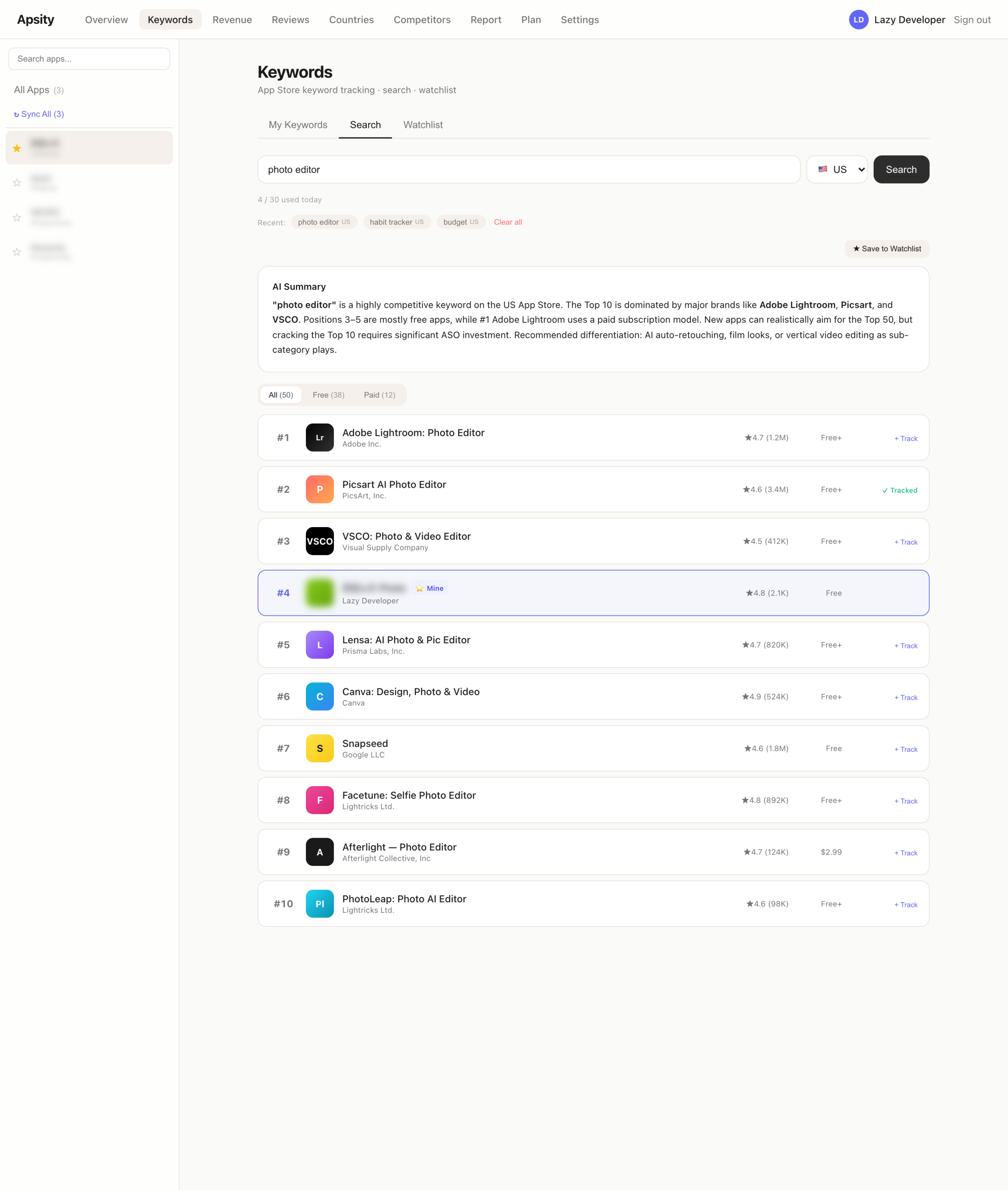Image resolution: width=1008 pixels, height=1190 pixels.
Task: Click the Snapseed app icon
Action: pos(319,748)
